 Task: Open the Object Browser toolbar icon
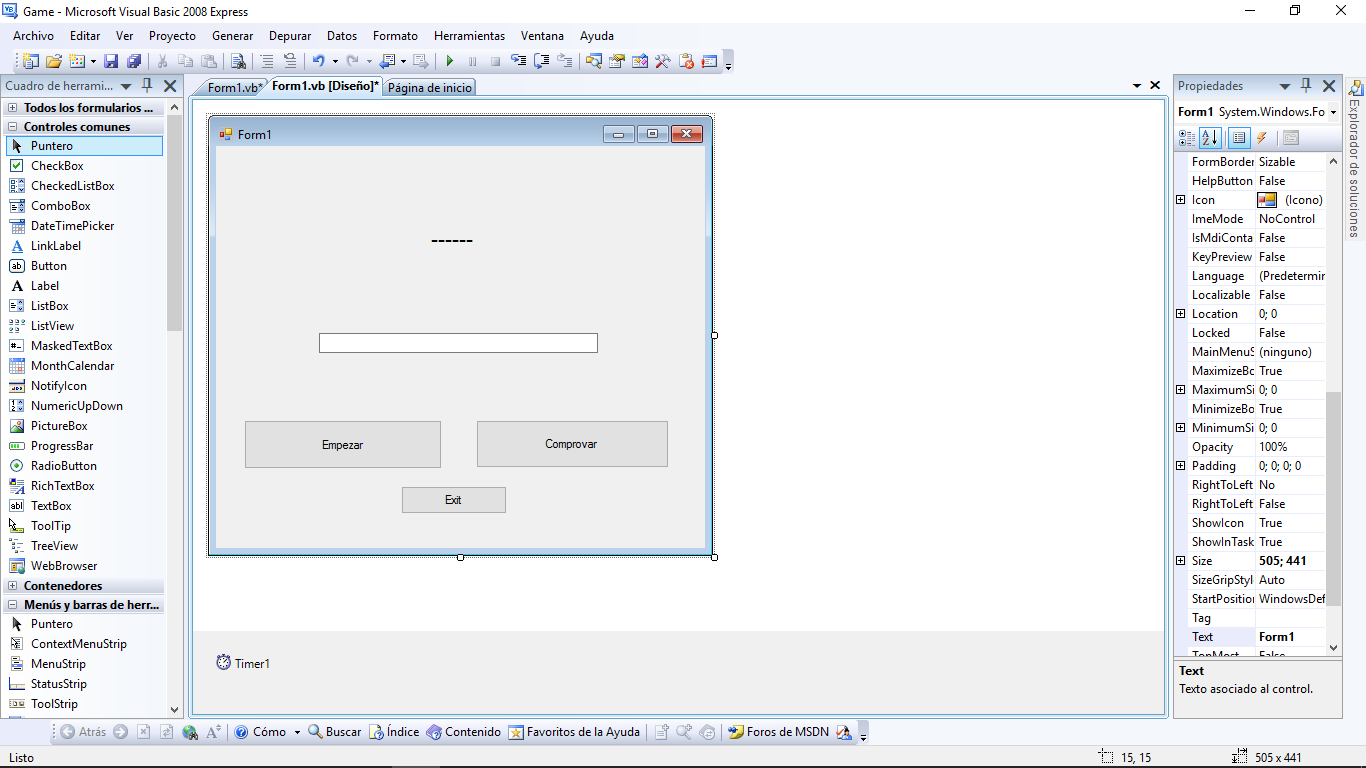[640, 61]
